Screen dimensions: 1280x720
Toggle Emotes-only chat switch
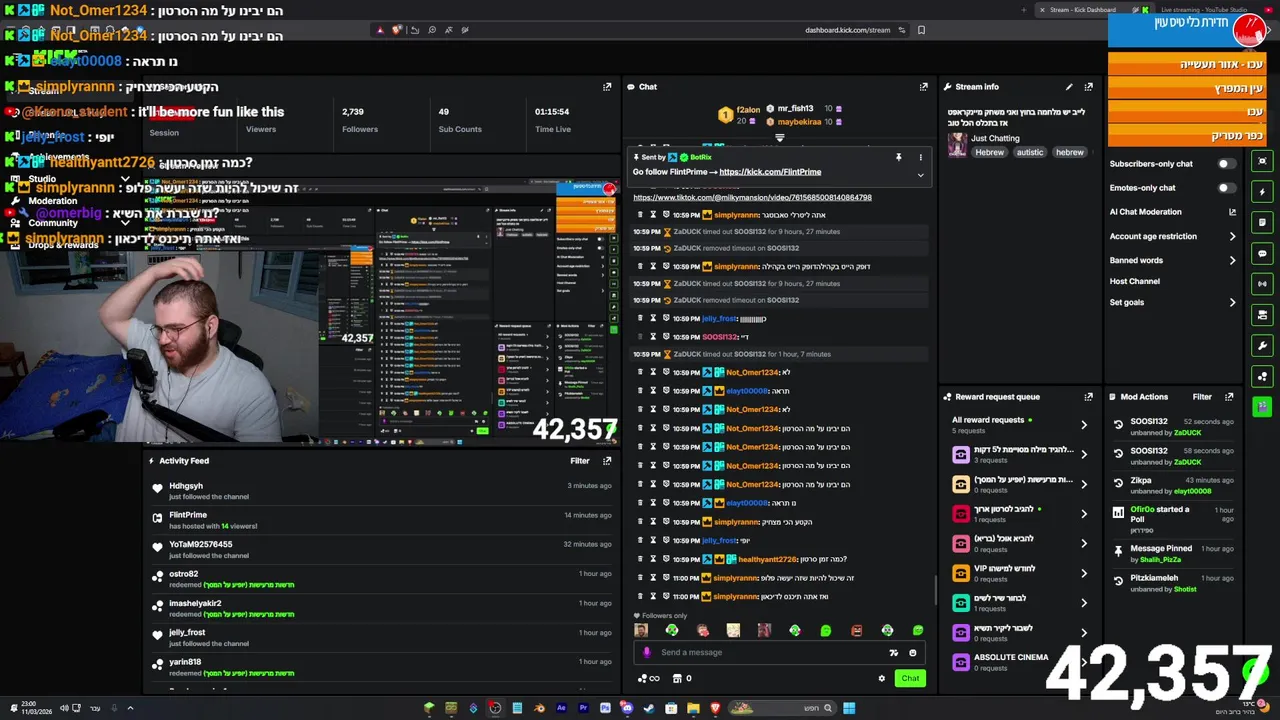tap(1226, 188)
